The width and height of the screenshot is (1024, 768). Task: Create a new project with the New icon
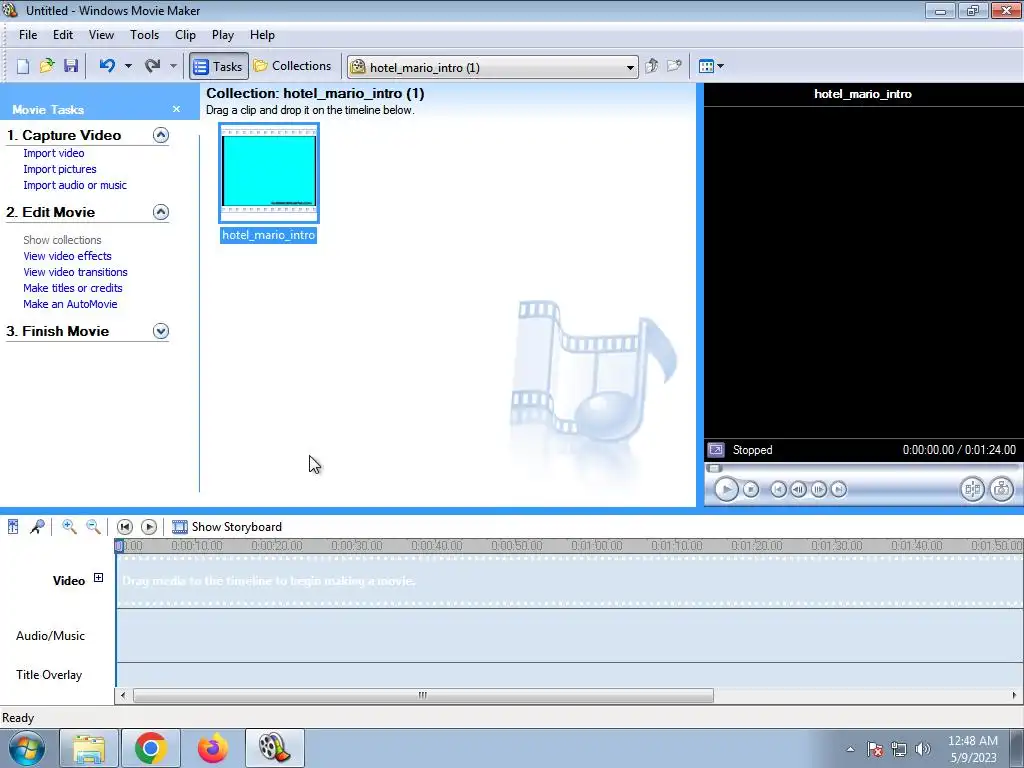tap(23, 66)
